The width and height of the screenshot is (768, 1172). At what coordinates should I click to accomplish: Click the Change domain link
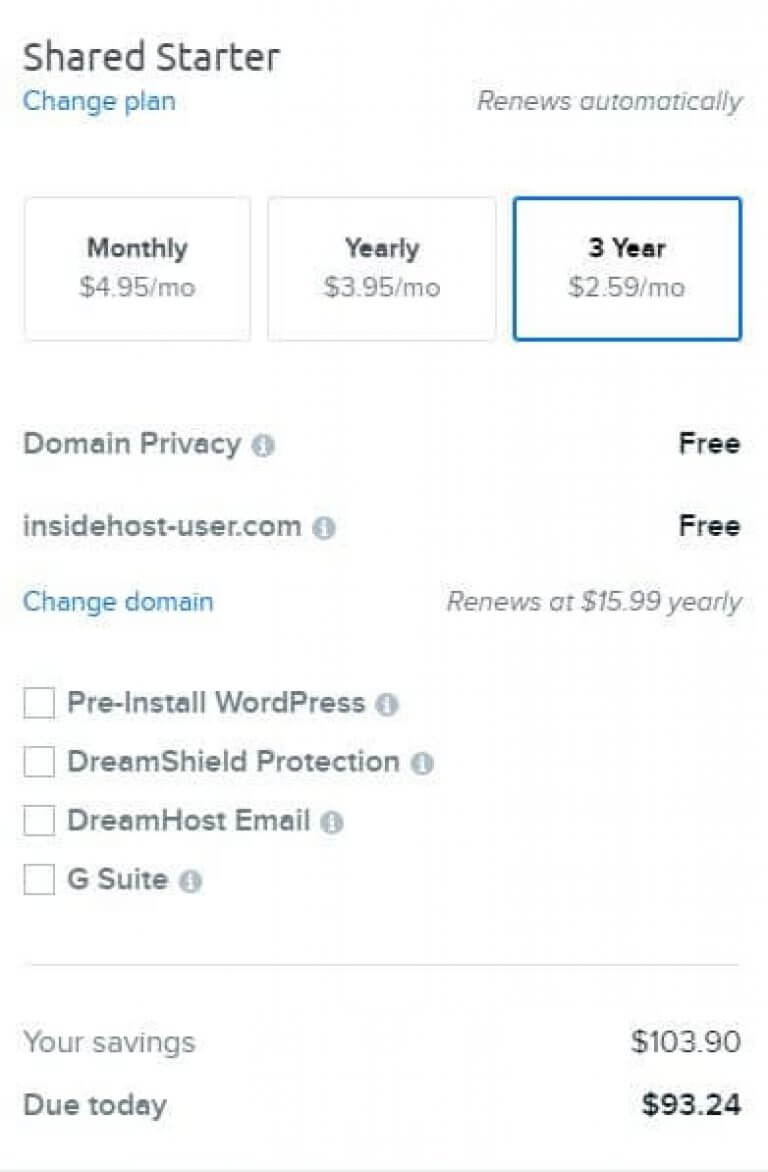click(x=118, y=602)
